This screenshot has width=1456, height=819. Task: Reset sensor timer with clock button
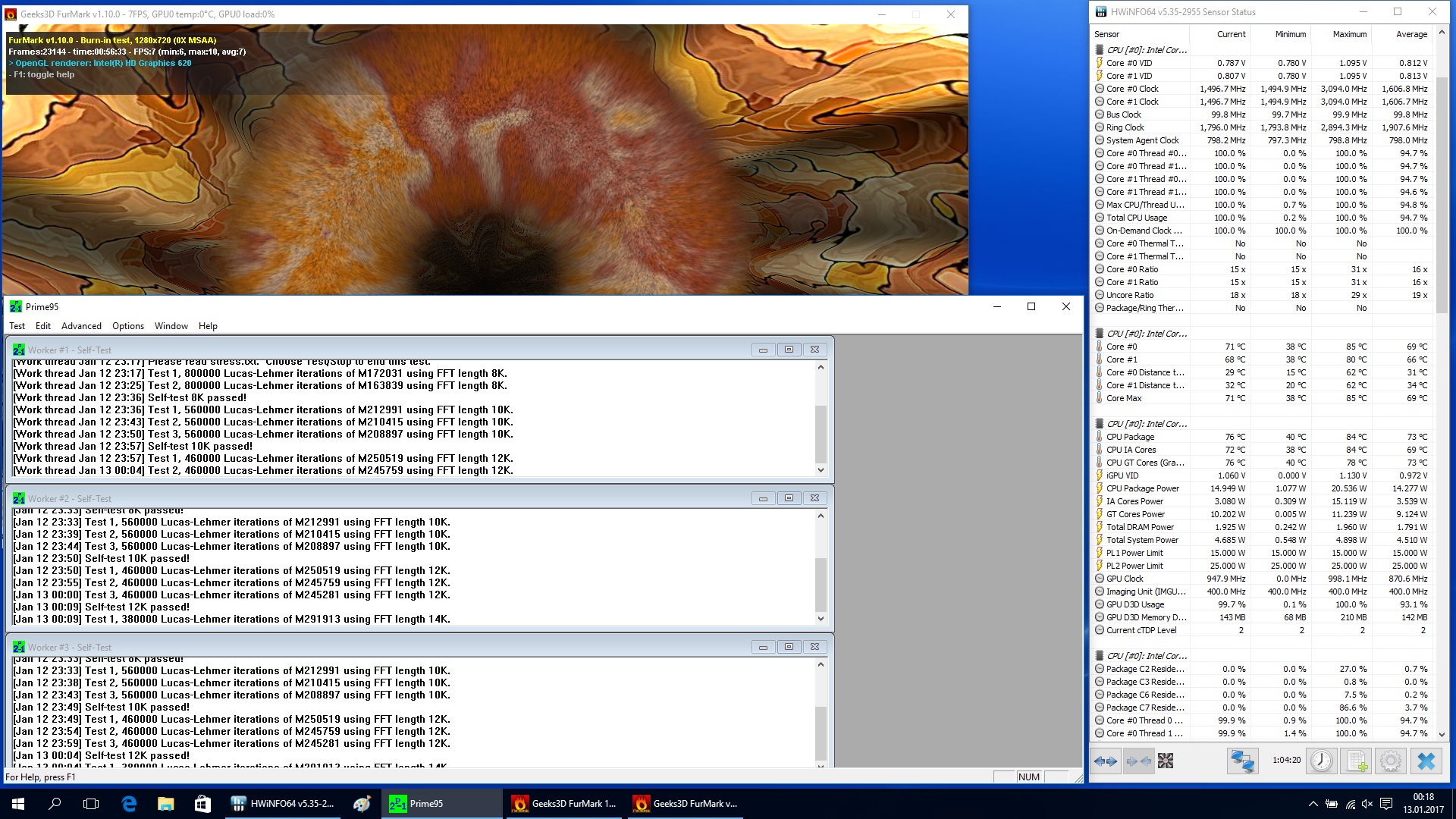click(1321, 761)
